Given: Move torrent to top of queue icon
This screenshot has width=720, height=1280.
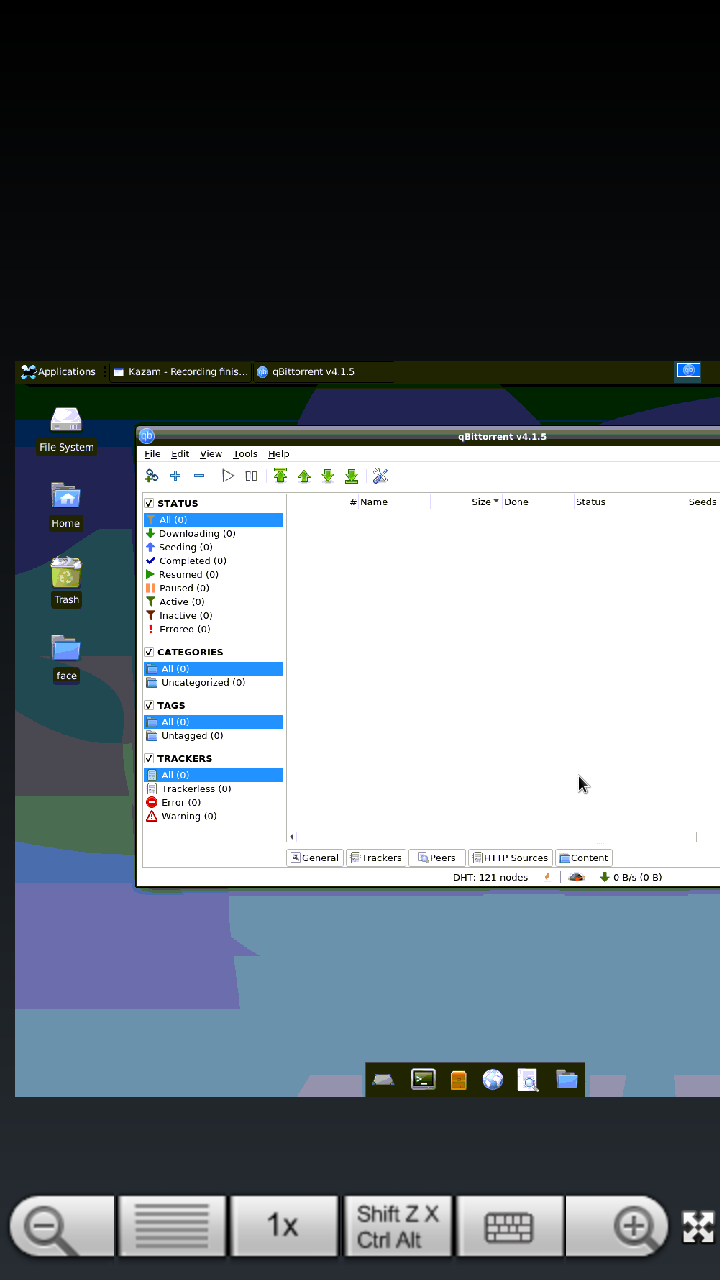Looking at the screenshot, I should point(280,476).
